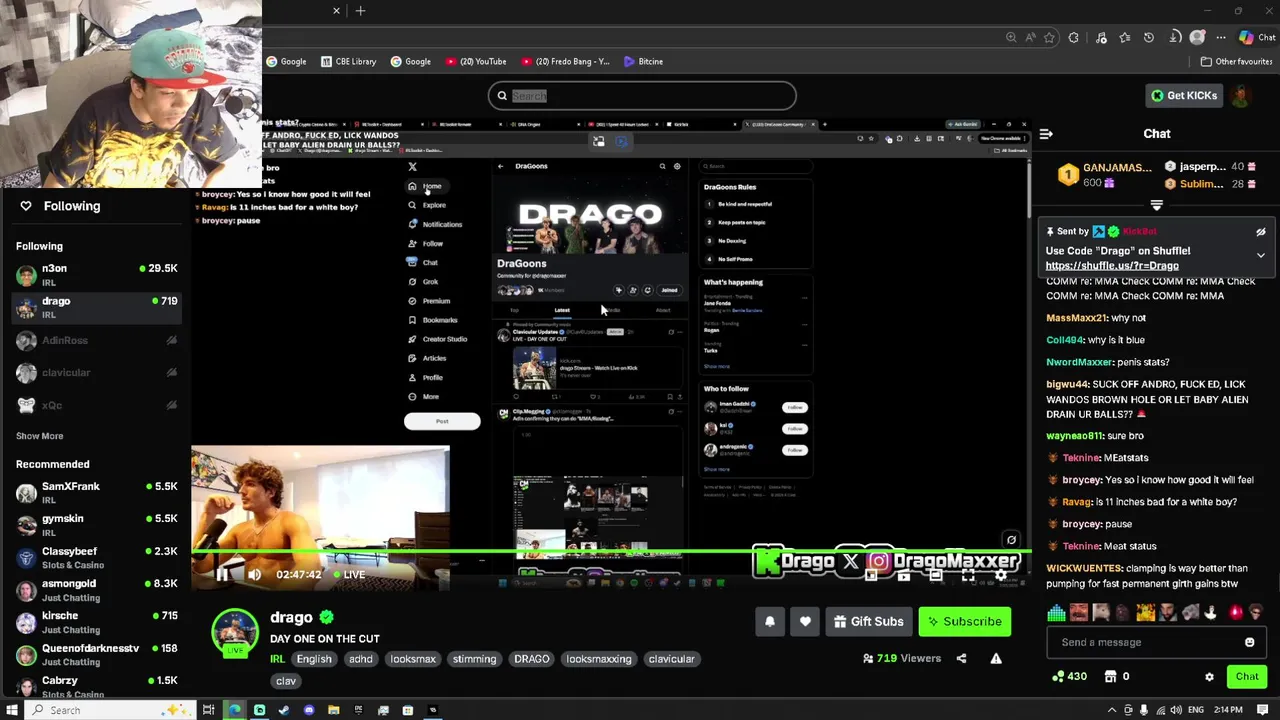Subscribe to drago's channel
Screen dimensions: 1280x720
click(965, 621)
